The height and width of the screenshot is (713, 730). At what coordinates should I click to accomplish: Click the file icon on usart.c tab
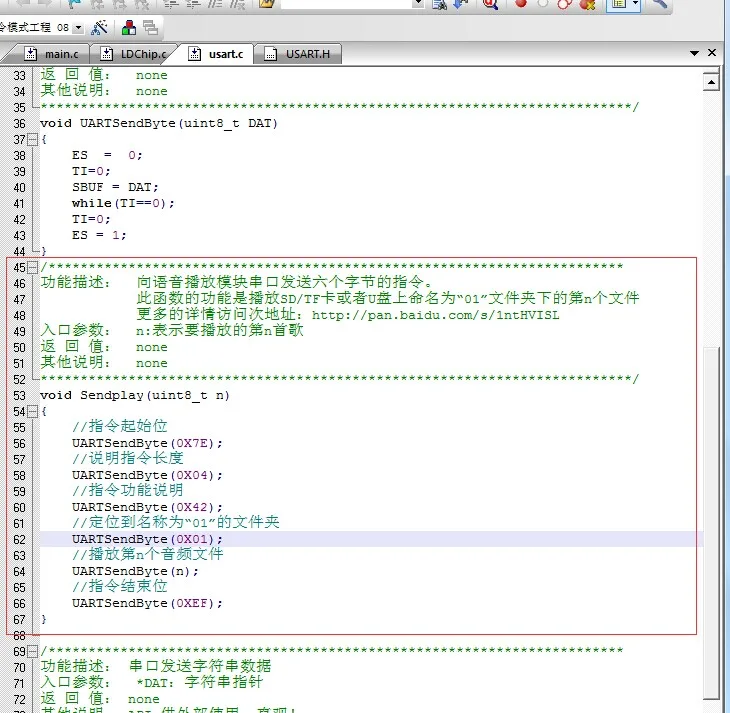click(195, 54)
